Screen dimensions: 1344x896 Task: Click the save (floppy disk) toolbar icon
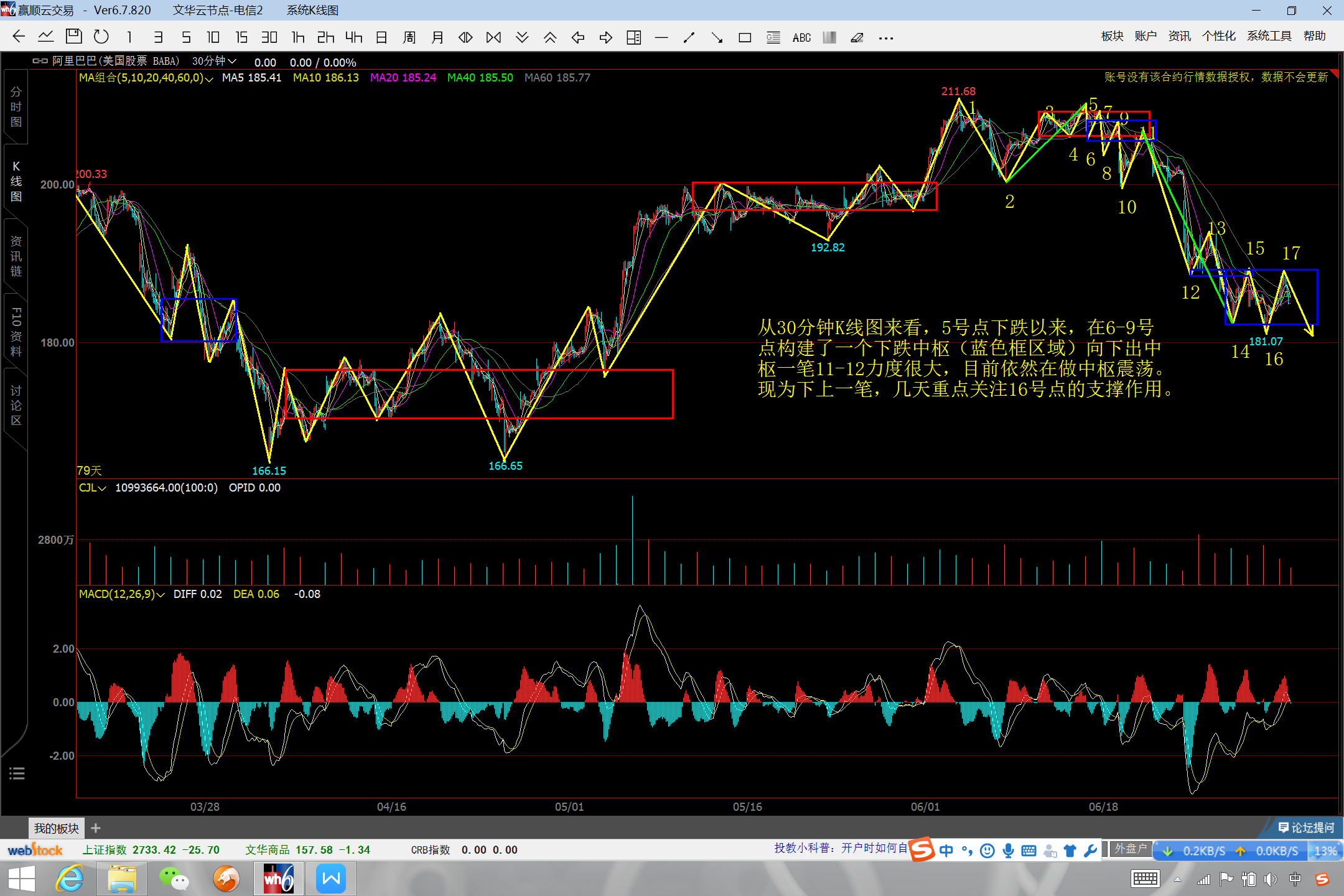(73, 37)
